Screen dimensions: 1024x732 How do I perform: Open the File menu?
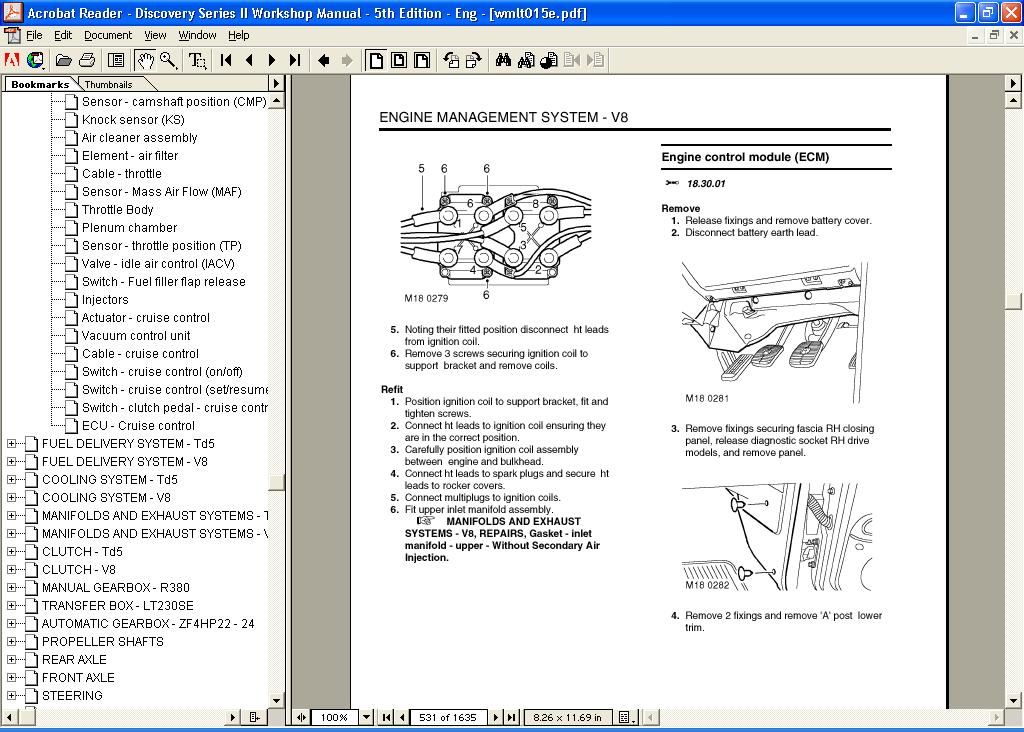coord(34,35)
